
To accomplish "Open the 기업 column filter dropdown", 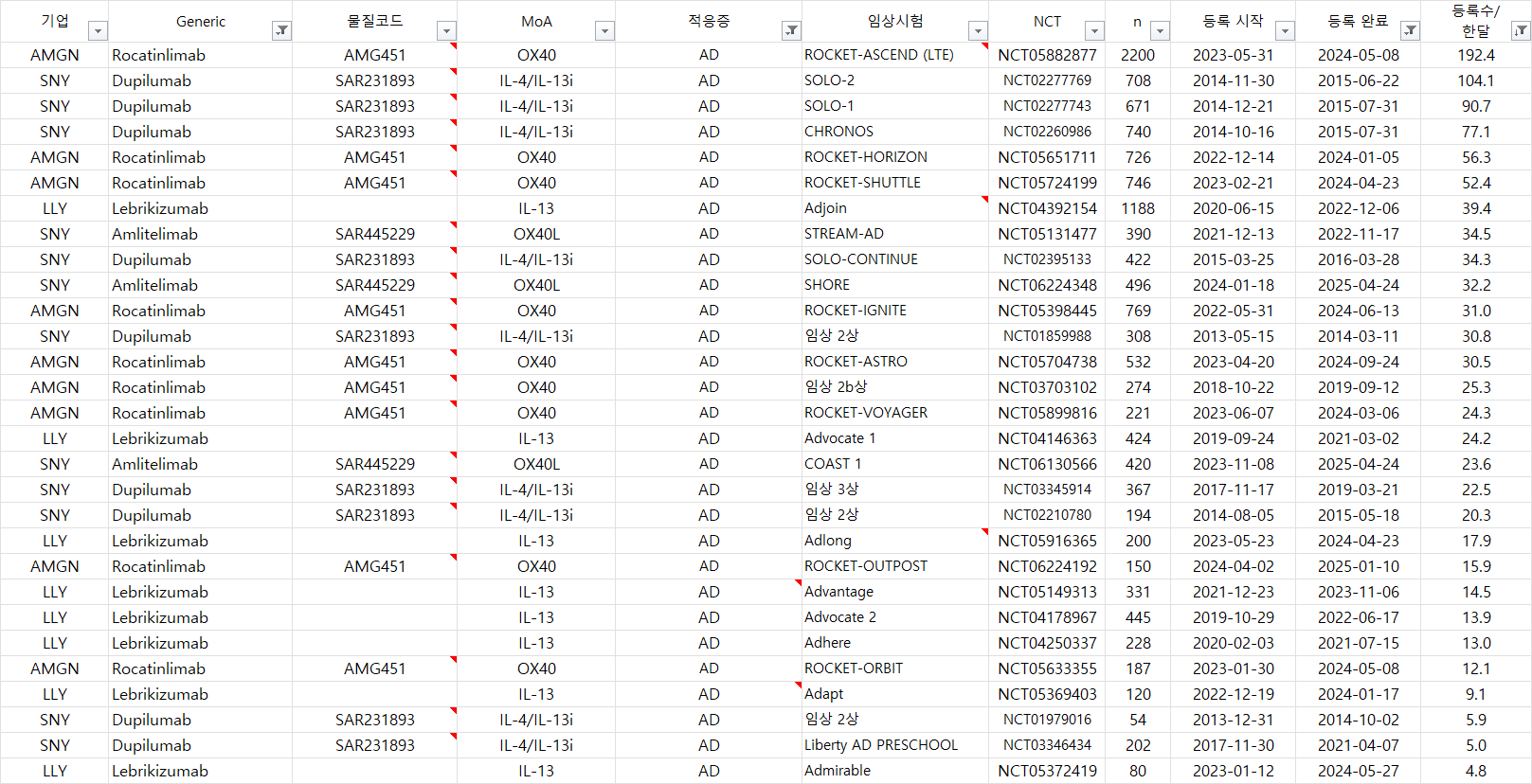I will (x=98, y=31).
